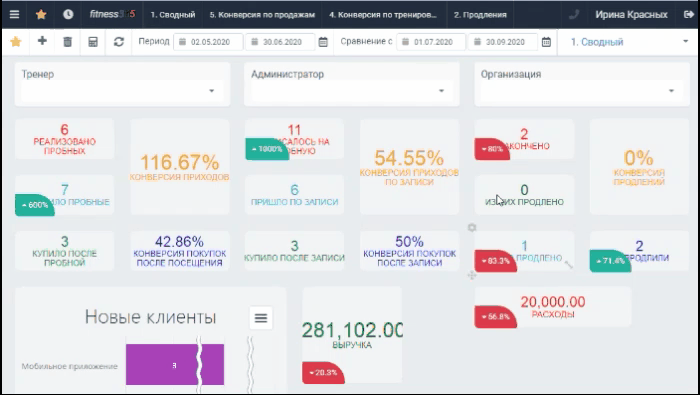
Task: Refresh the dashboard data
Action: pos(118,42)
